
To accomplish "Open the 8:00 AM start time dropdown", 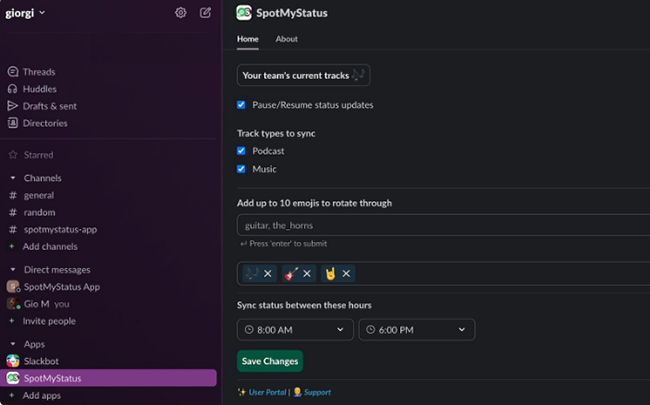I will [x=295, y=329].
